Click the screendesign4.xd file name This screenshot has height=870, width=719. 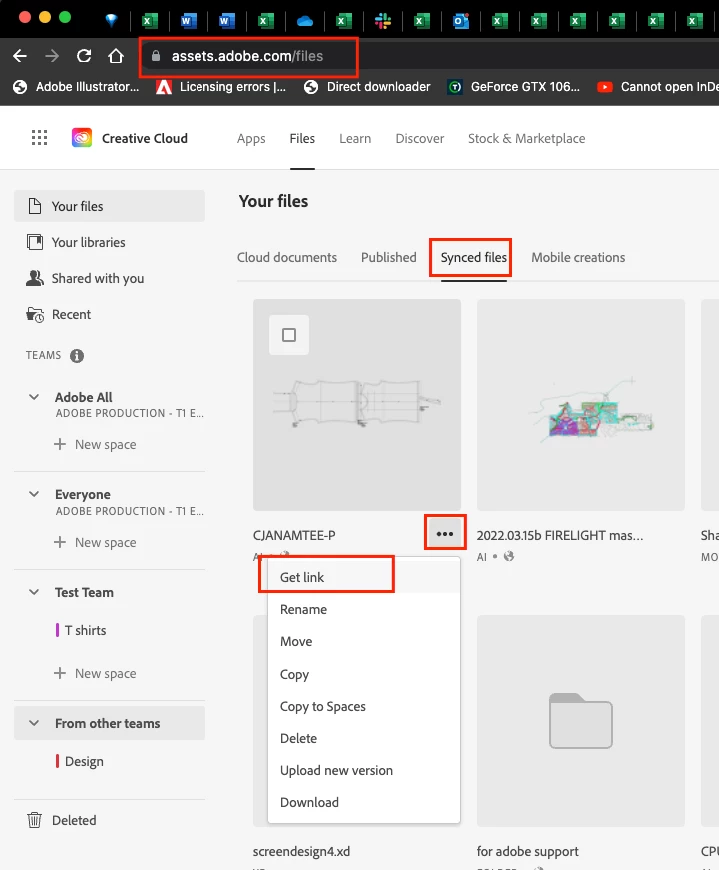point(301,851)
